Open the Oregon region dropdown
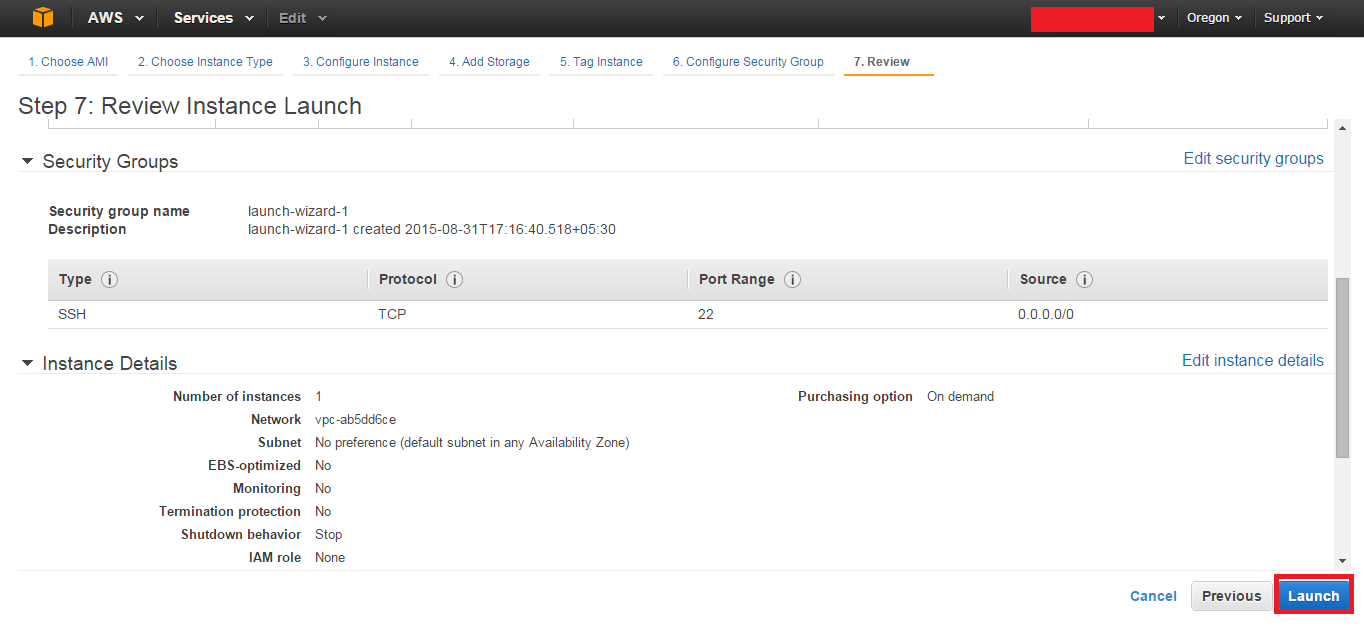The image size is (1364, 633). pos(1214,18)
